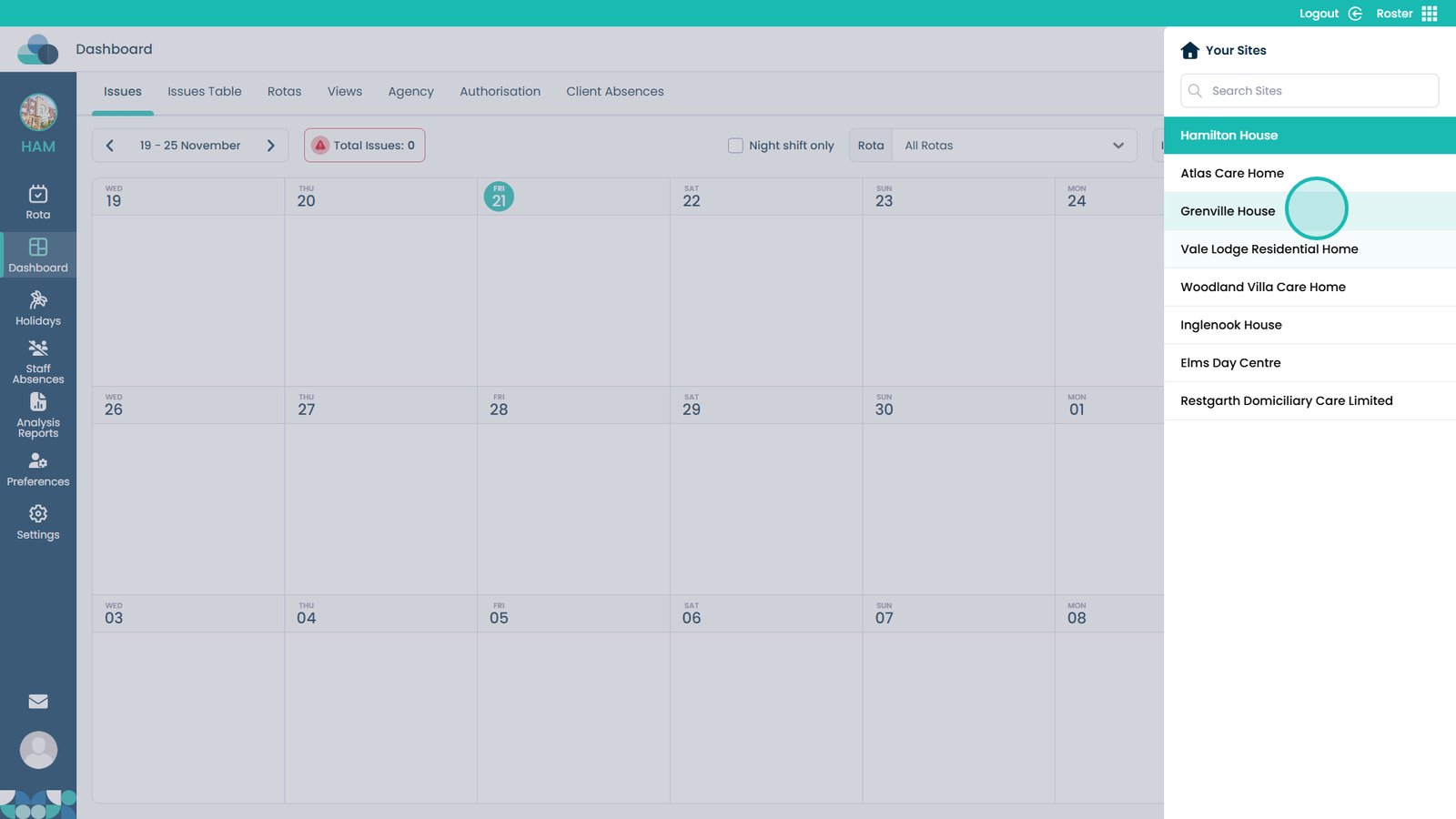Click the Your Sites home icon
The image size is (1456, 819).
1189,50
